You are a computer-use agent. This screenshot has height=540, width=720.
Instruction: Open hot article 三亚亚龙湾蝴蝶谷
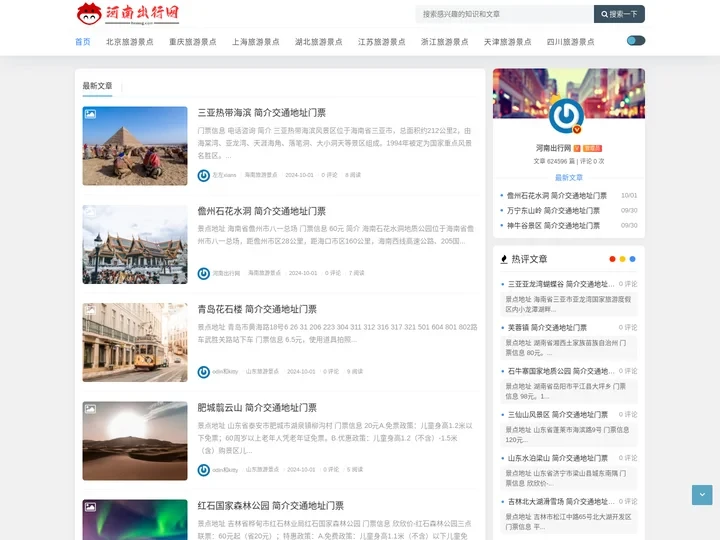point(561,284)
